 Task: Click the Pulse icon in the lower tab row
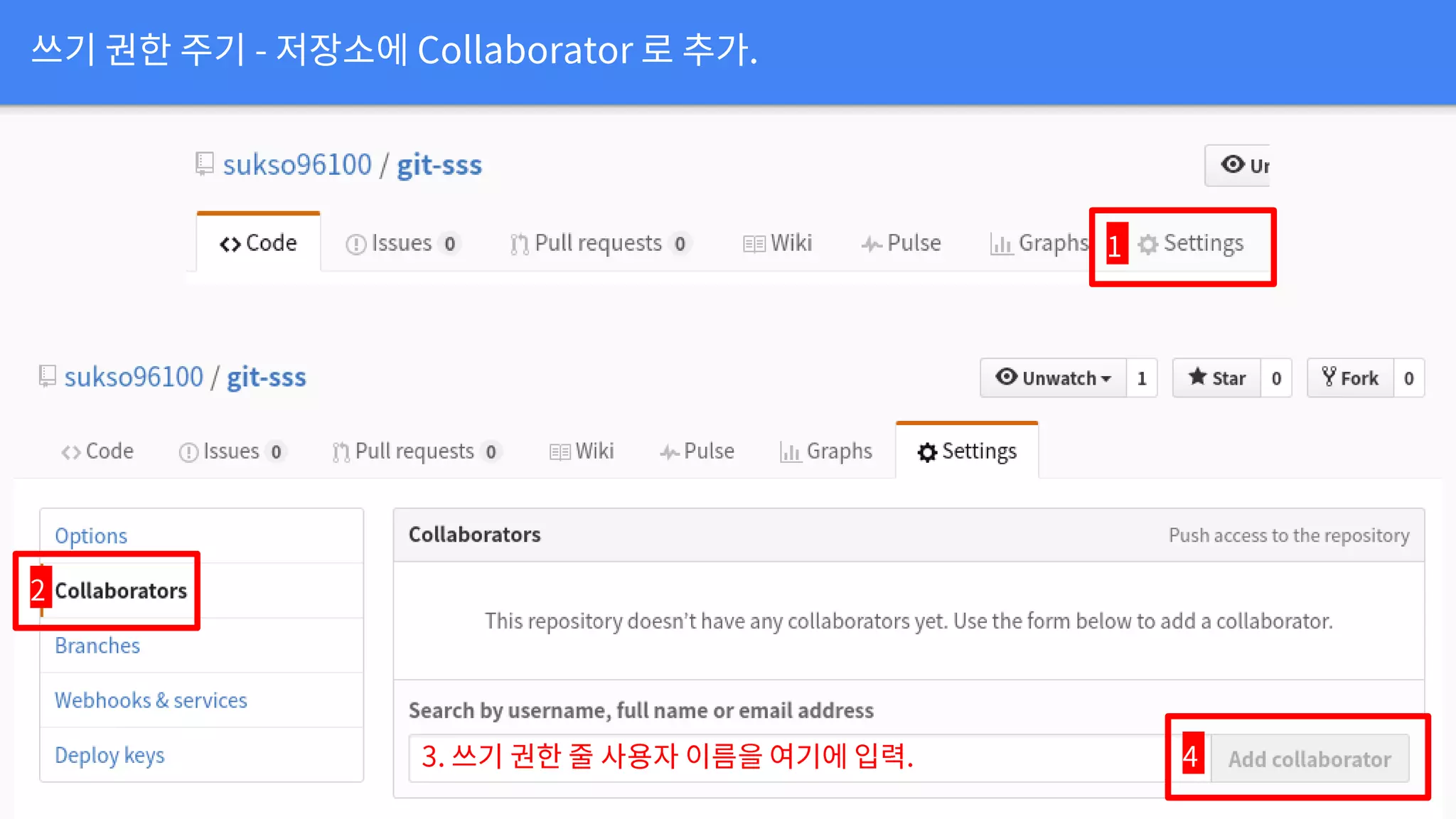tap(669, 452)
